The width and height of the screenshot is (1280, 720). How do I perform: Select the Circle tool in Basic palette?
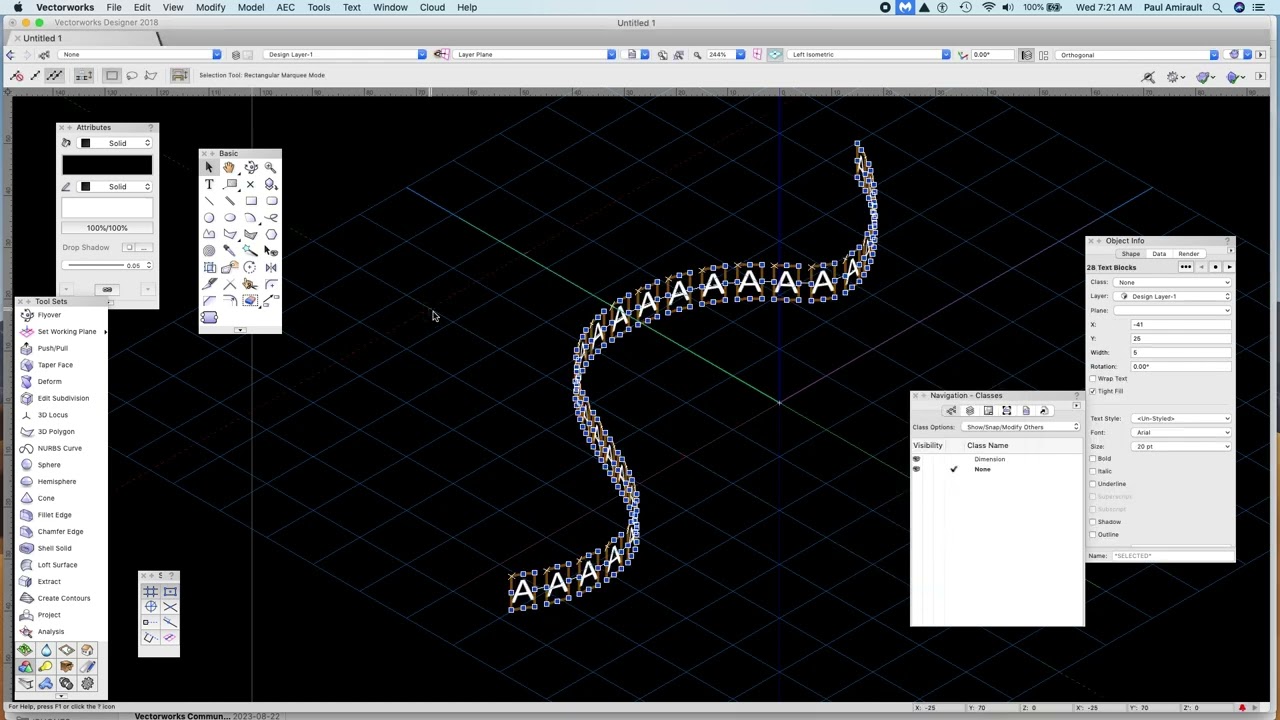click(x=209, y=218)
